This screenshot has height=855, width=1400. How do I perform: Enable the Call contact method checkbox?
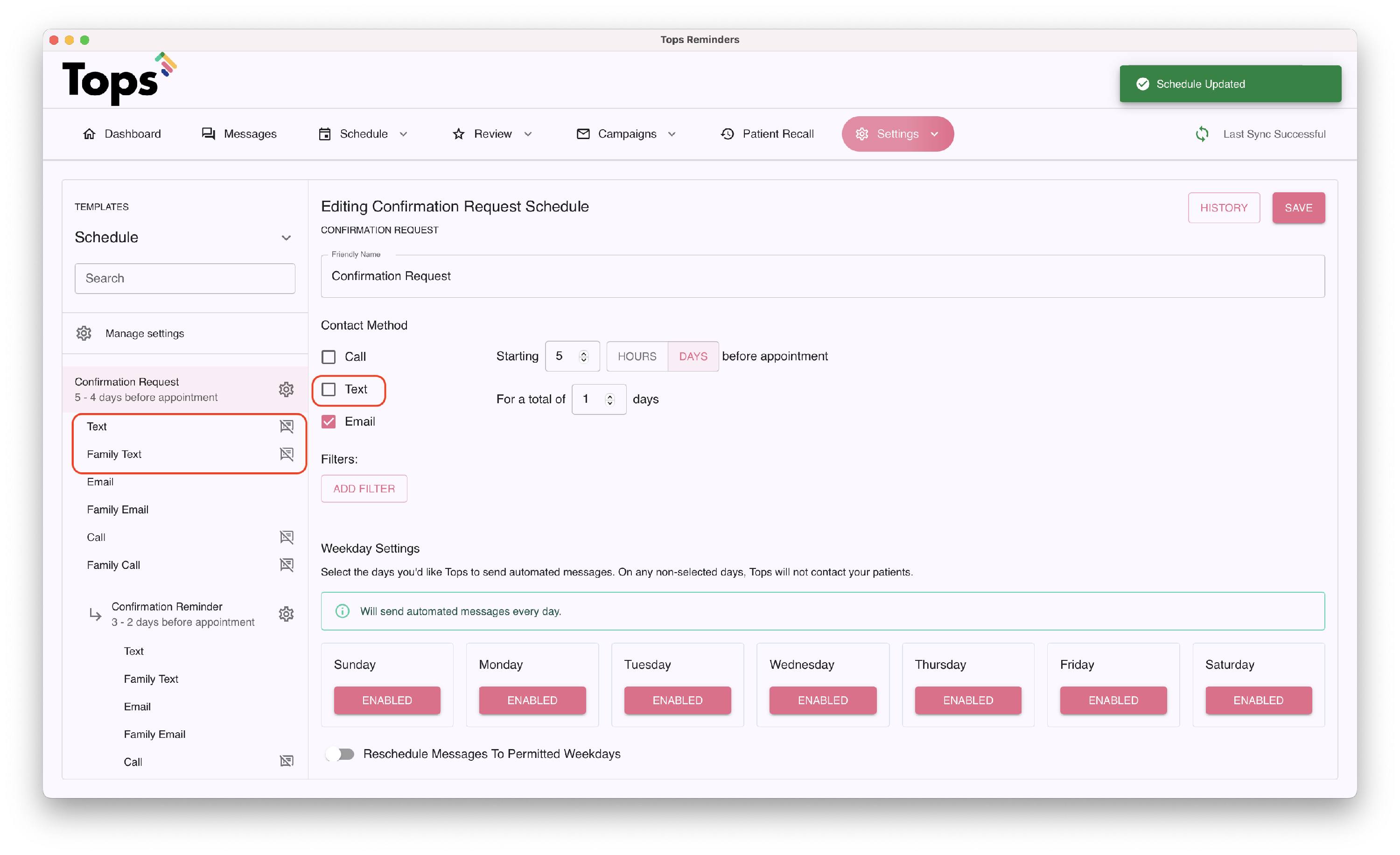tap(329, 357)
